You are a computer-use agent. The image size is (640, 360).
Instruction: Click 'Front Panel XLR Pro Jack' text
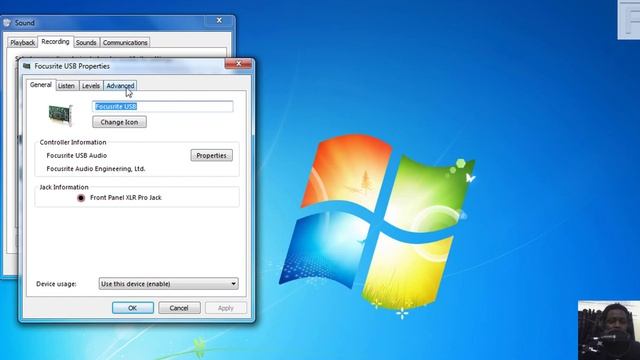[x=126, y=198]
